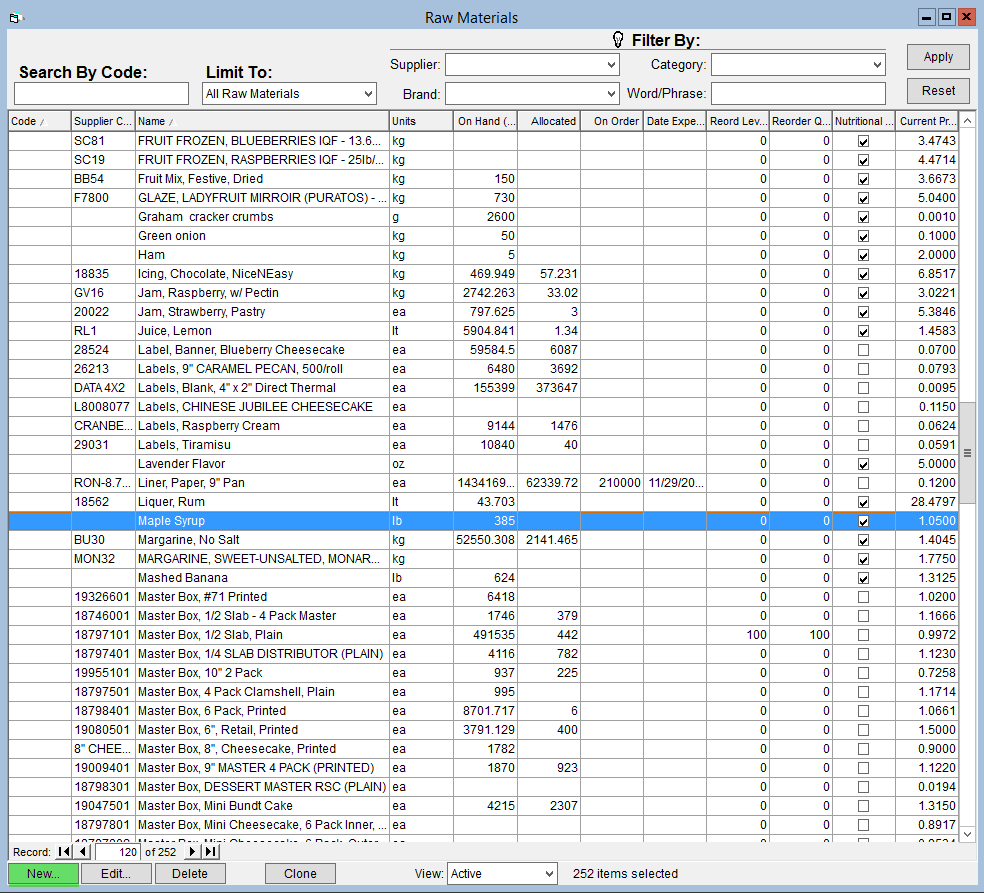This screenshot has width=984, height=893.
Task: Click the lightbulb icon beside Filter By
Action: click(x=618, y=40)
